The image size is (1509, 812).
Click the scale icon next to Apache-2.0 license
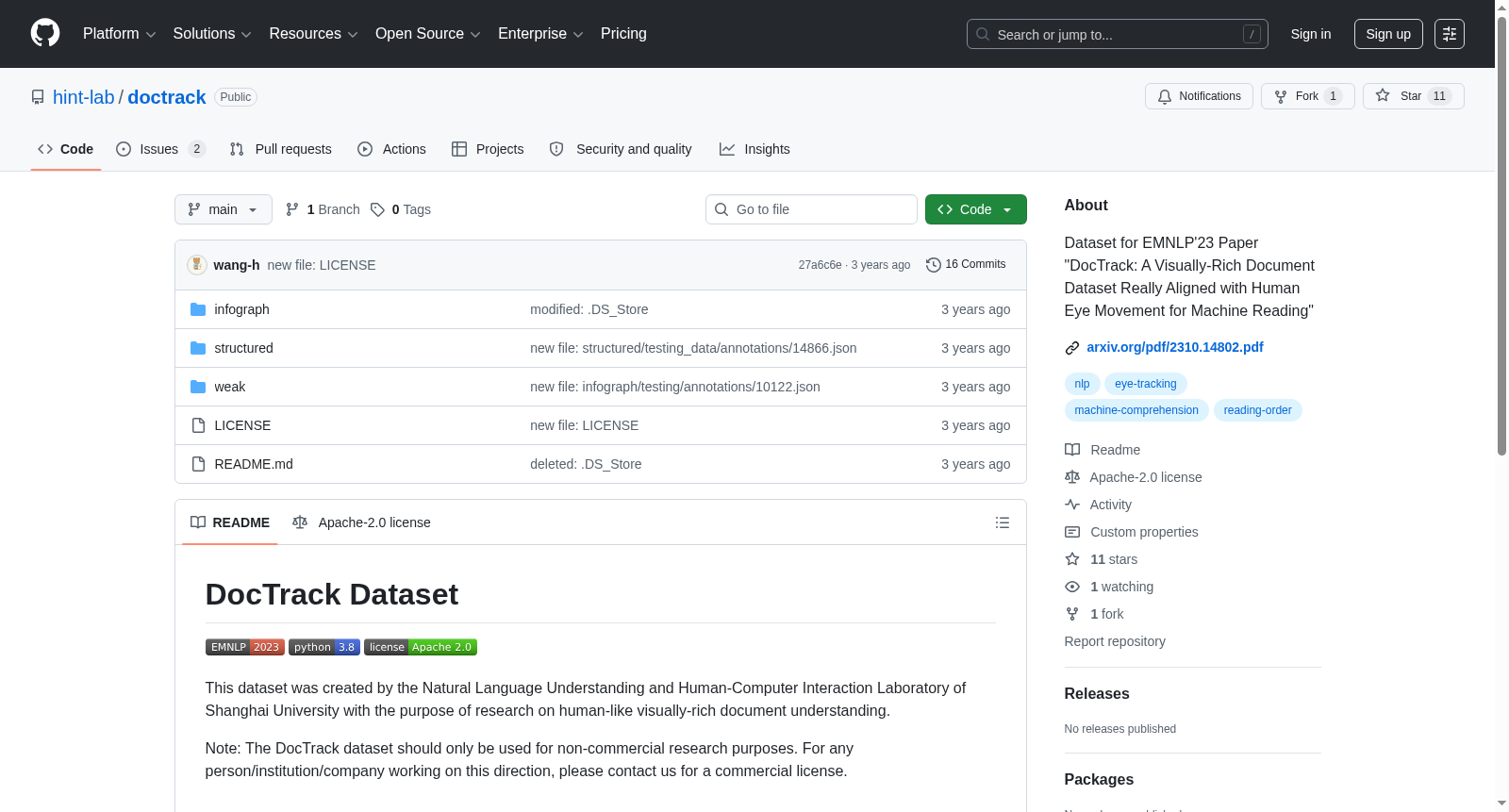[1072, 477]
